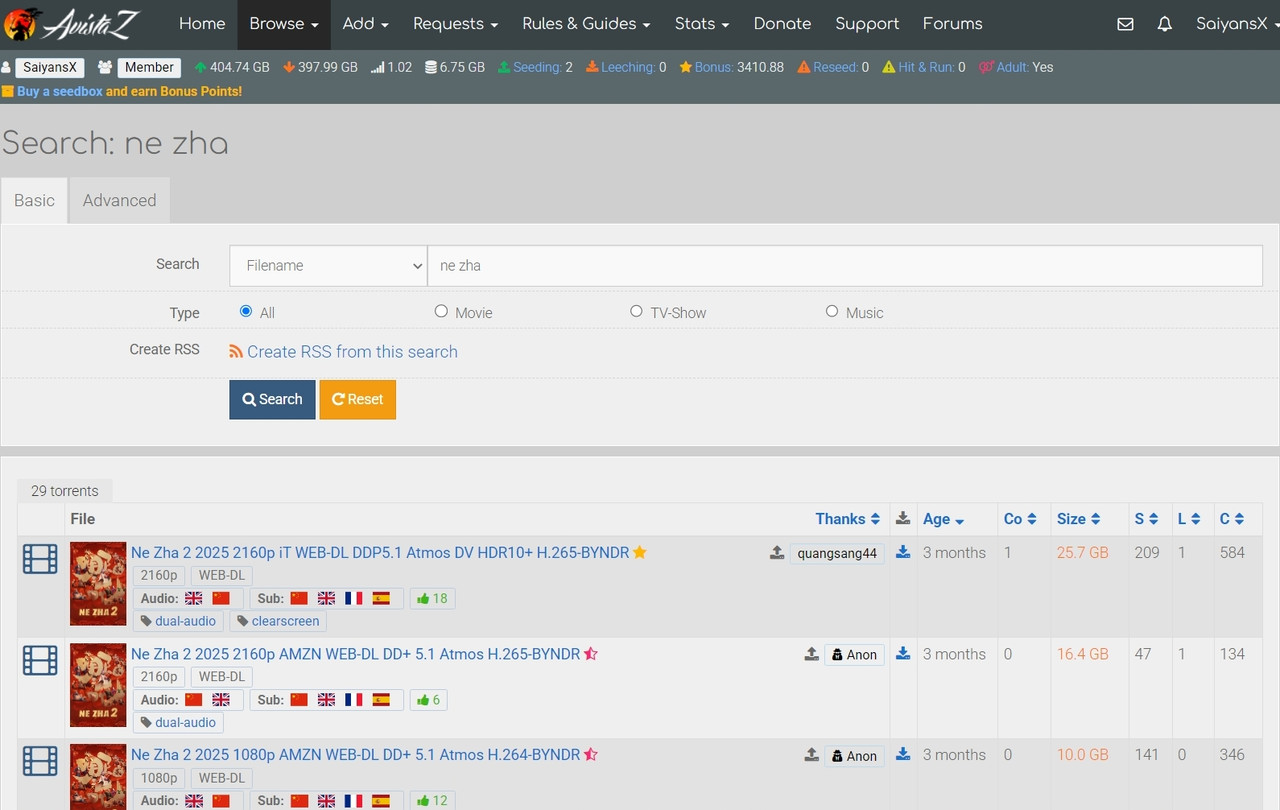The width and height of the screenshot is (1280, 810).
Task: Open poster thumbnail of iT WEB-DL torrent
Action: [98, 584]
